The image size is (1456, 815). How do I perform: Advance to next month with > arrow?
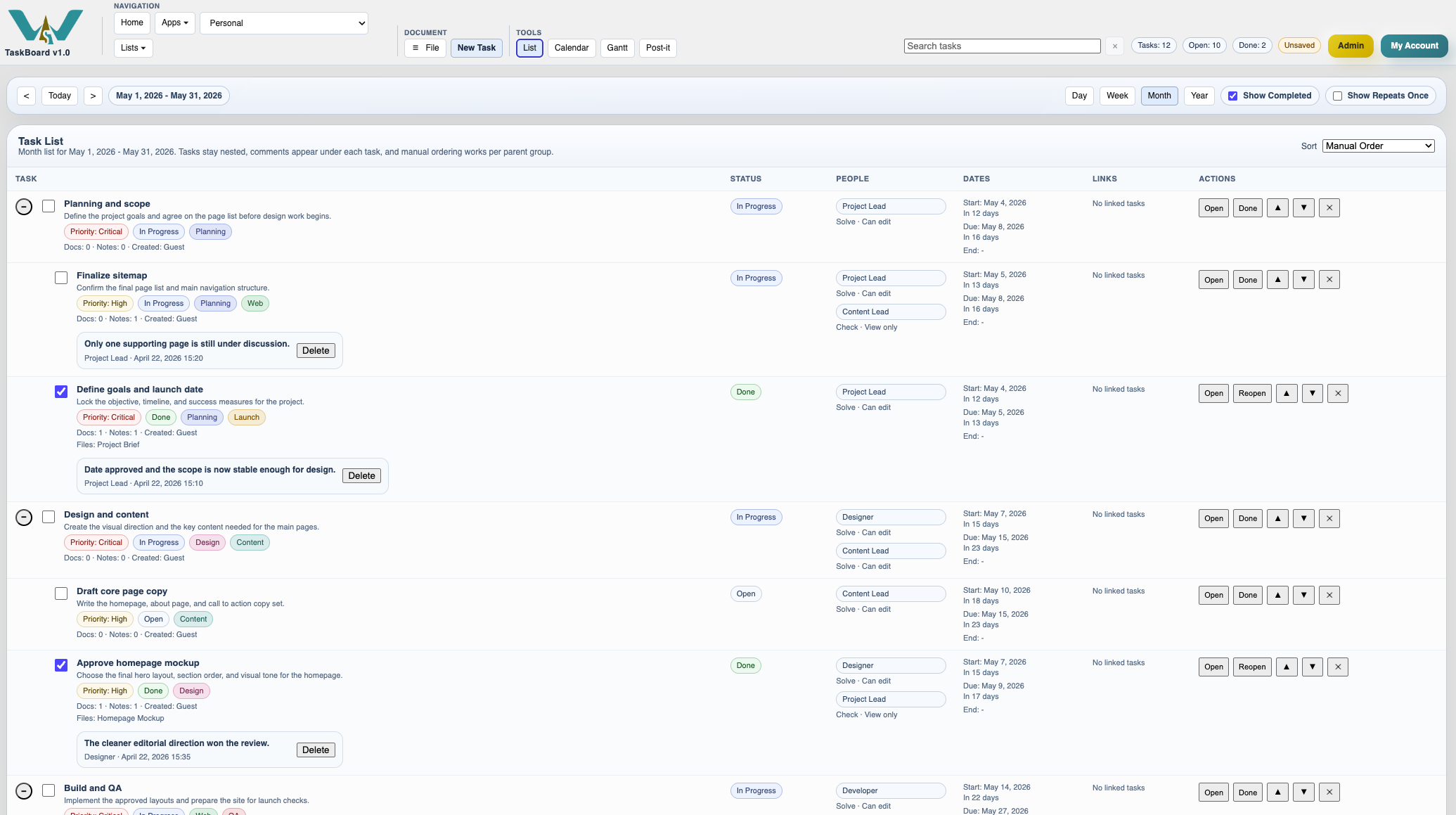coord(93,96)
